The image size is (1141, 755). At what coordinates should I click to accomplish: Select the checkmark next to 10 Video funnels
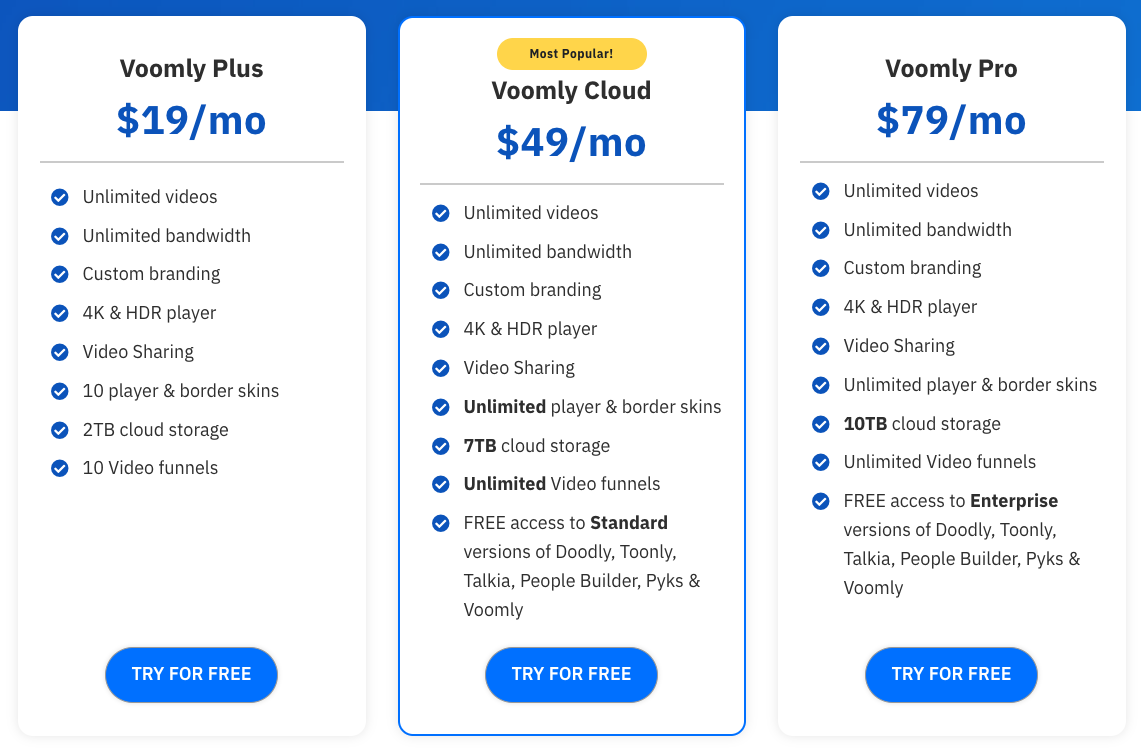pos(59,467)
